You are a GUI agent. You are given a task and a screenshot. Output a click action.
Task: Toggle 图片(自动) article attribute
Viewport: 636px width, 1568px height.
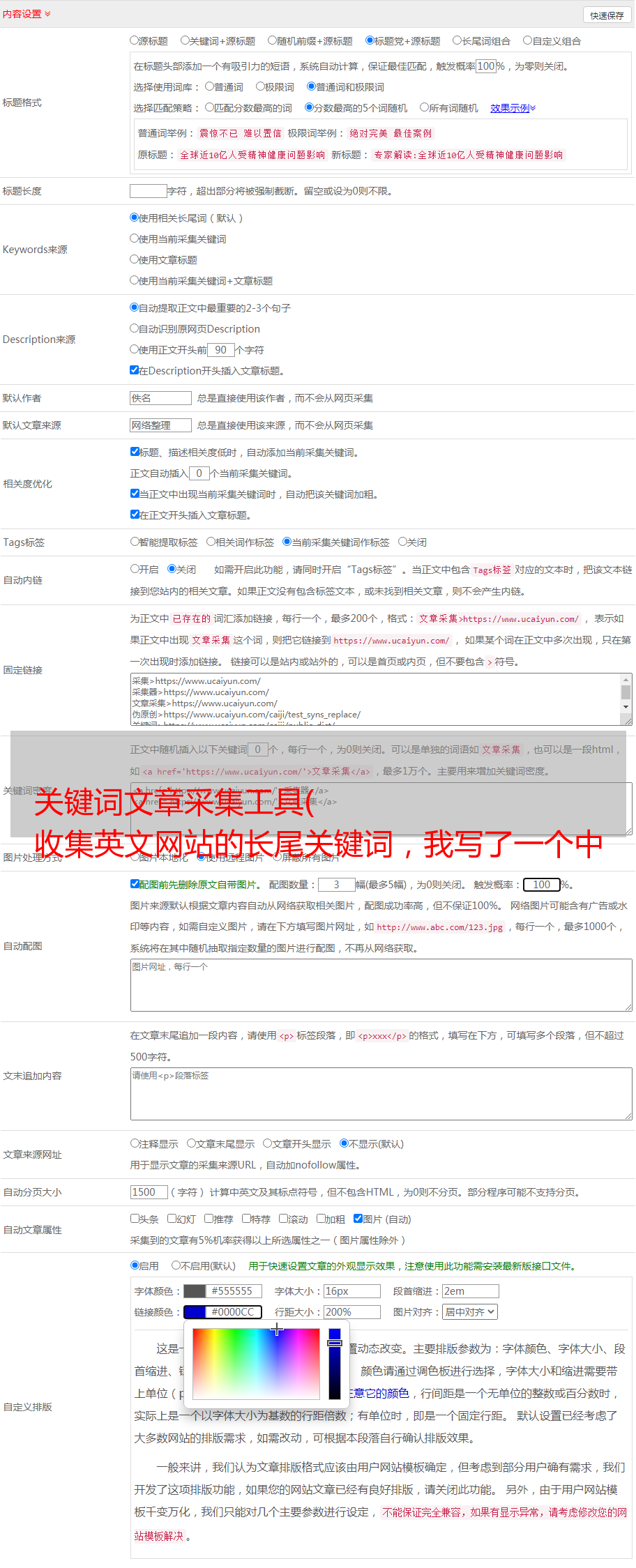358,1219
